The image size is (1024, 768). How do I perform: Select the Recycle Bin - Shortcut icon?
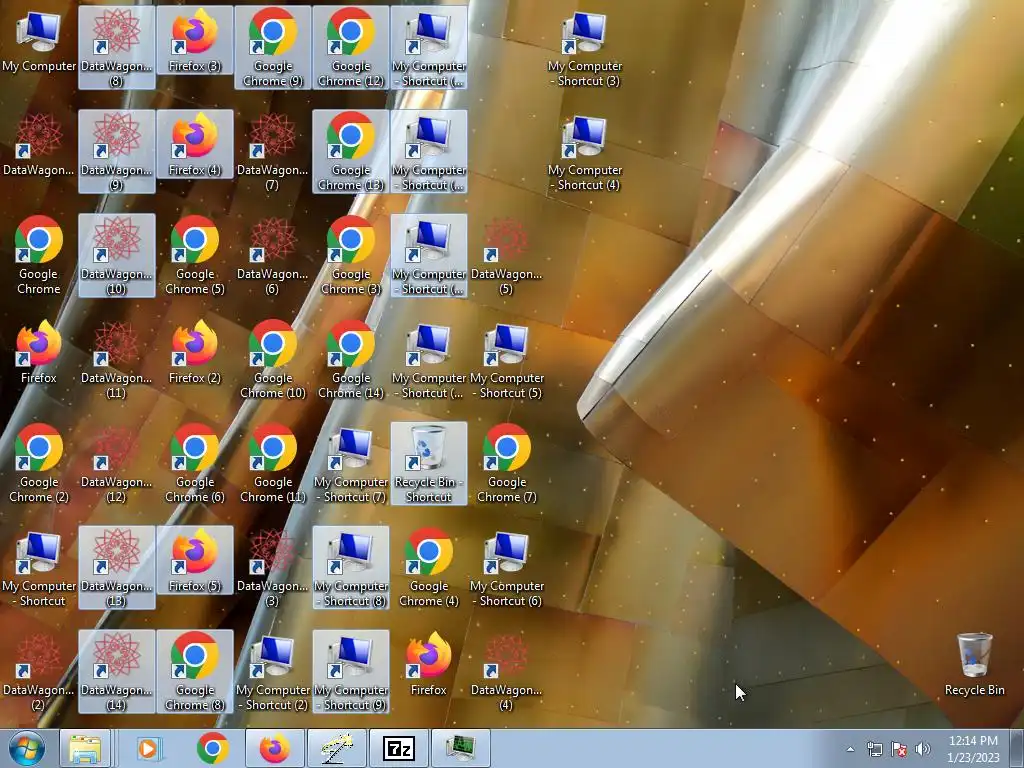pos(429,463)
